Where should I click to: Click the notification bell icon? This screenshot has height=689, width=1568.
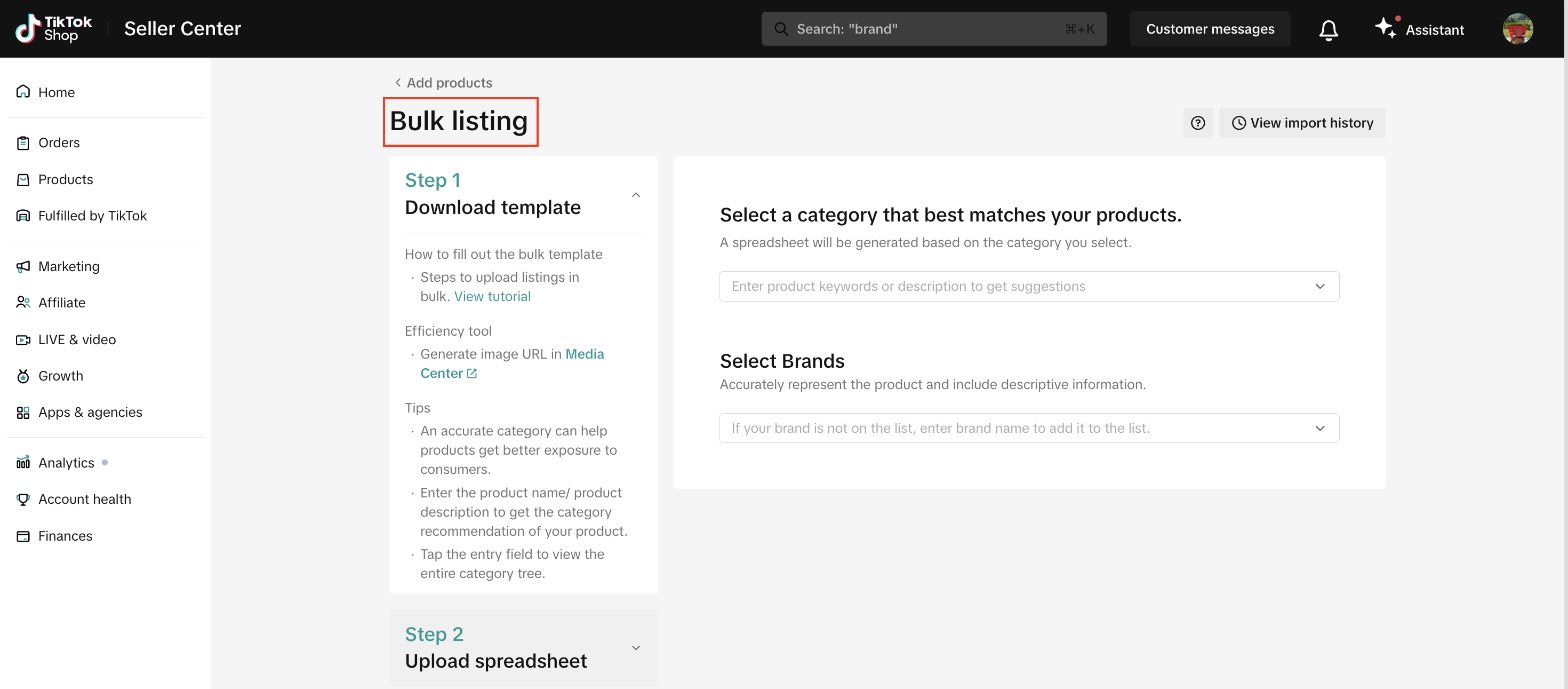1328,29
